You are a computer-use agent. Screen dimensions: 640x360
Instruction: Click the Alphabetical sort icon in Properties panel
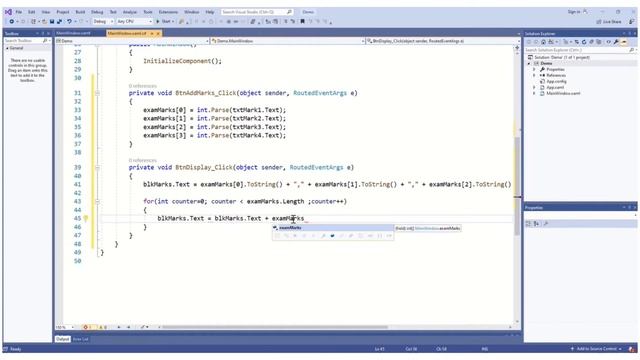pyautogui.click(x=536, y=224)
